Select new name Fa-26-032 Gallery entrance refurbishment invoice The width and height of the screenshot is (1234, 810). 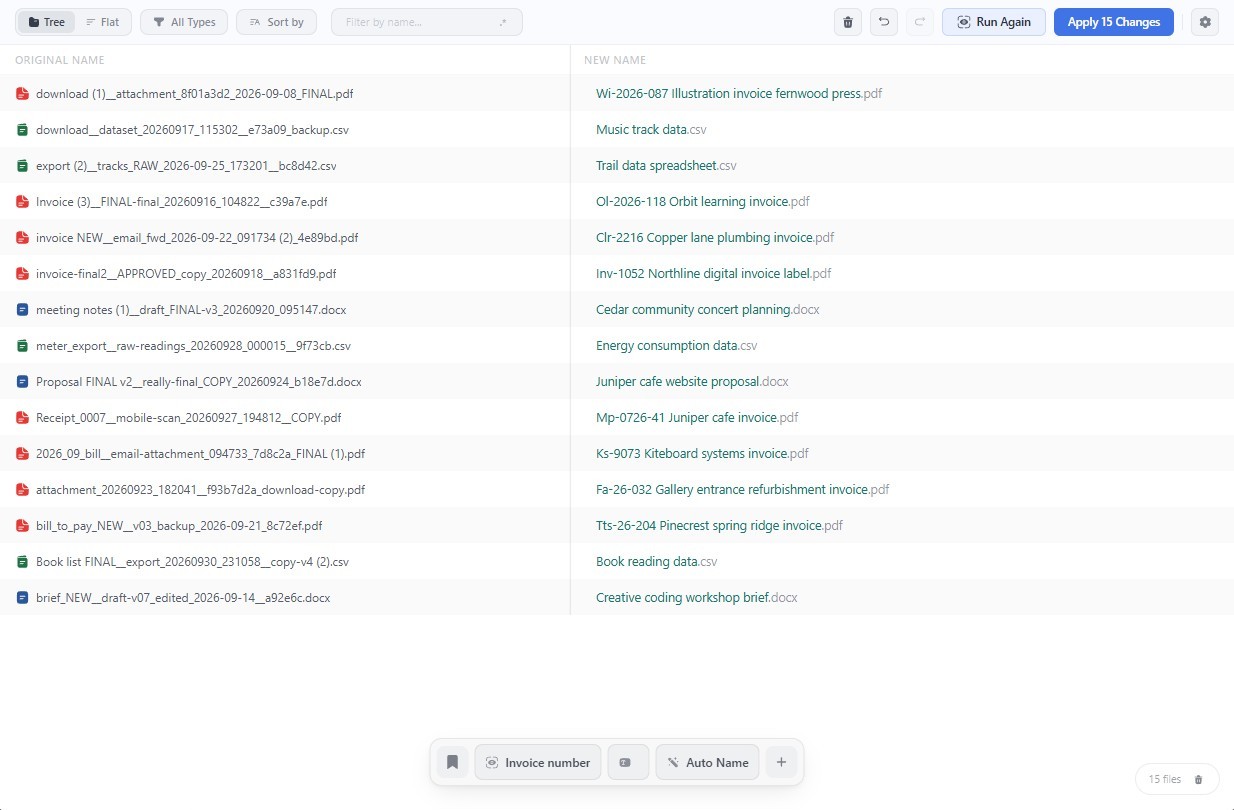[x=743, y=490]
